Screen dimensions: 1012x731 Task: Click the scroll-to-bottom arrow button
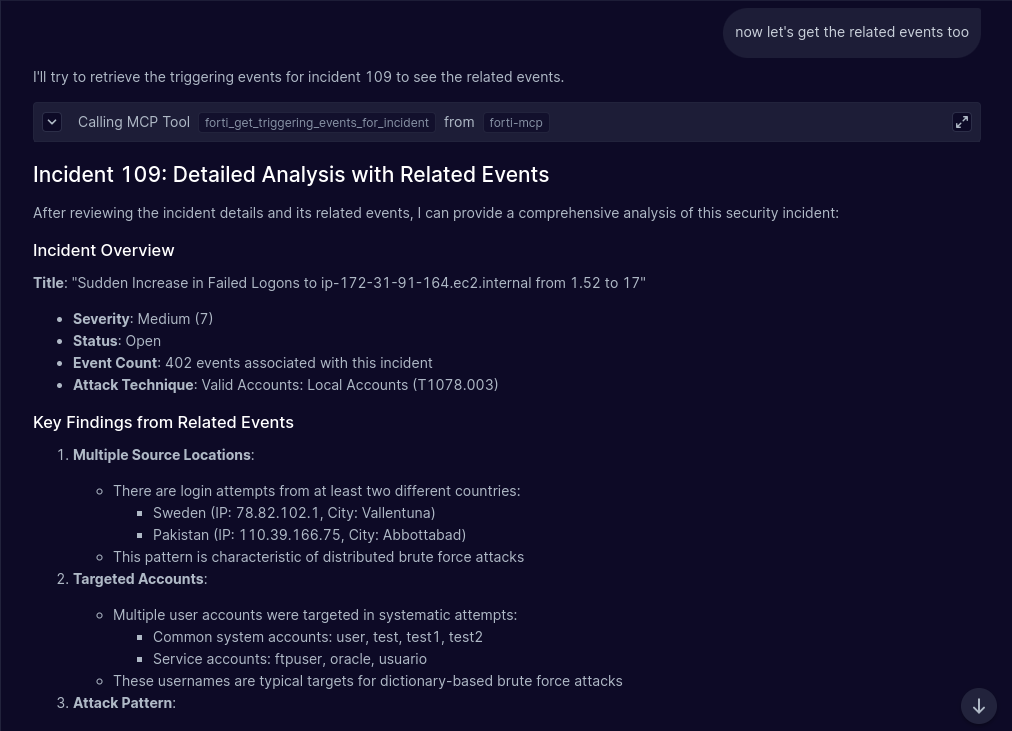click(979, 706)
